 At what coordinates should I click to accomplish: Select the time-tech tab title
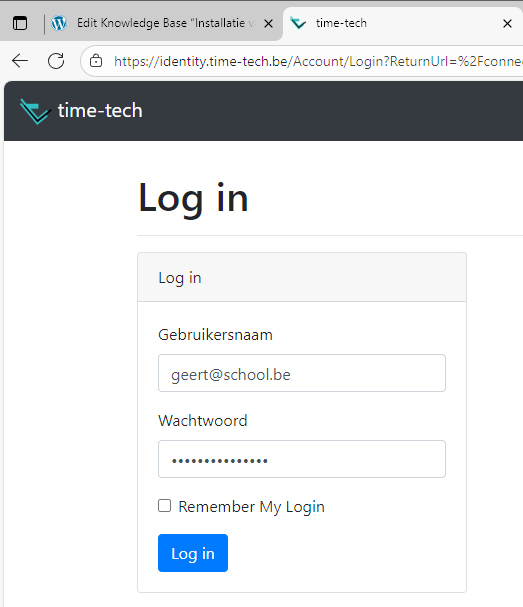click(x=341, y=23)
